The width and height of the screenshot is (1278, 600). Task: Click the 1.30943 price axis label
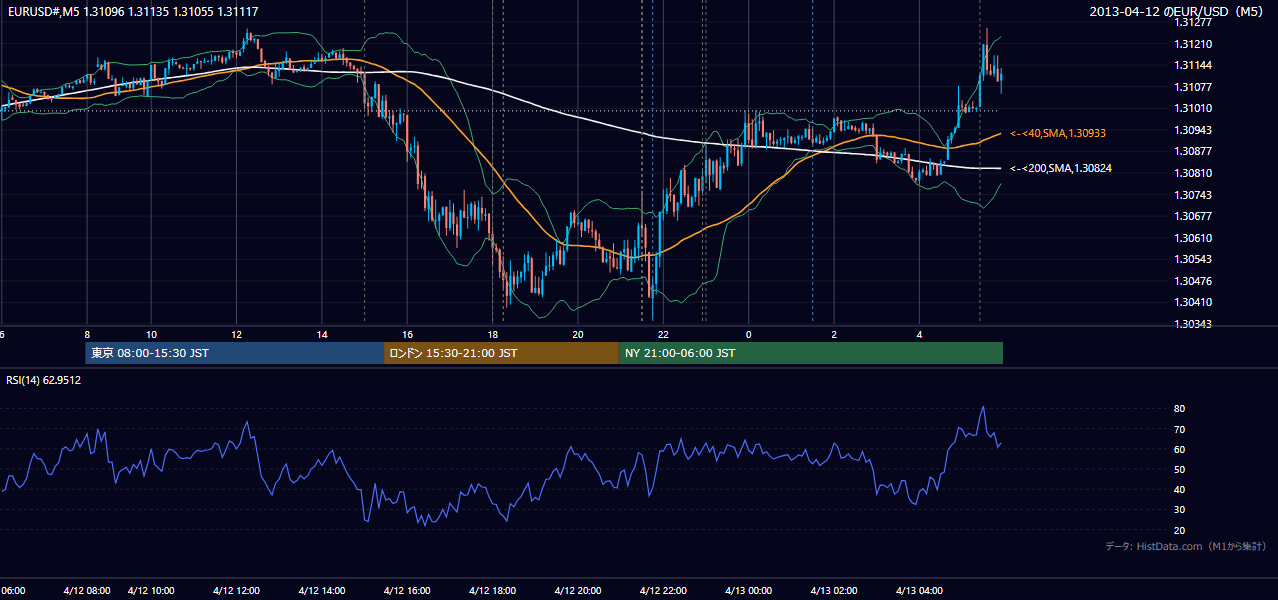pyautogui.click(x=1194, y=130)
